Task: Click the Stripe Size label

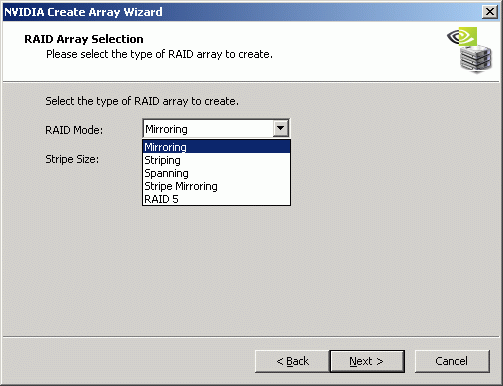Action: point(72,159)
